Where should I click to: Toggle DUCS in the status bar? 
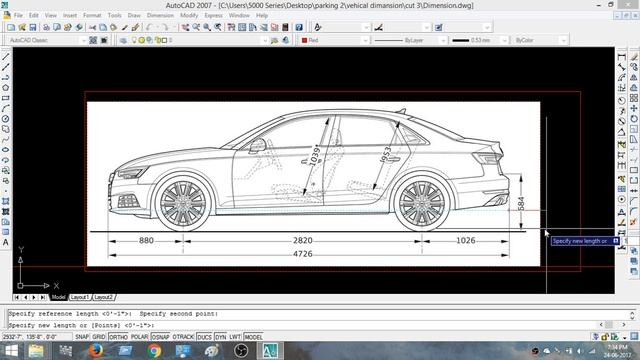point(204,337)
